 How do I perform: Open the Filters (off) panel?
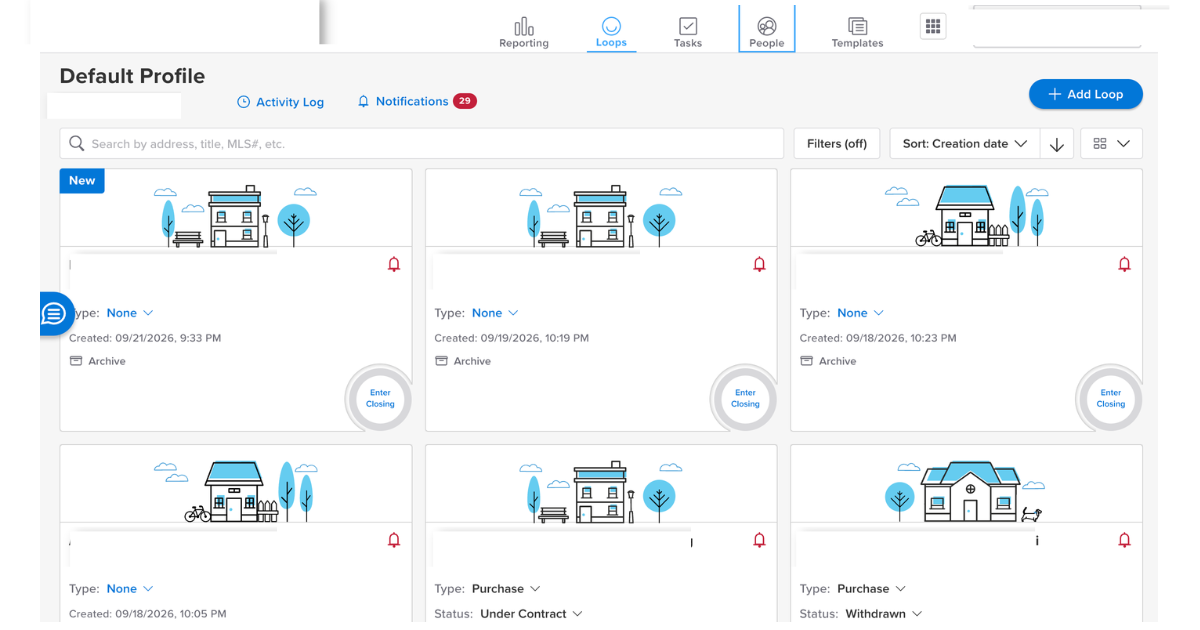[x=837, y=144]
